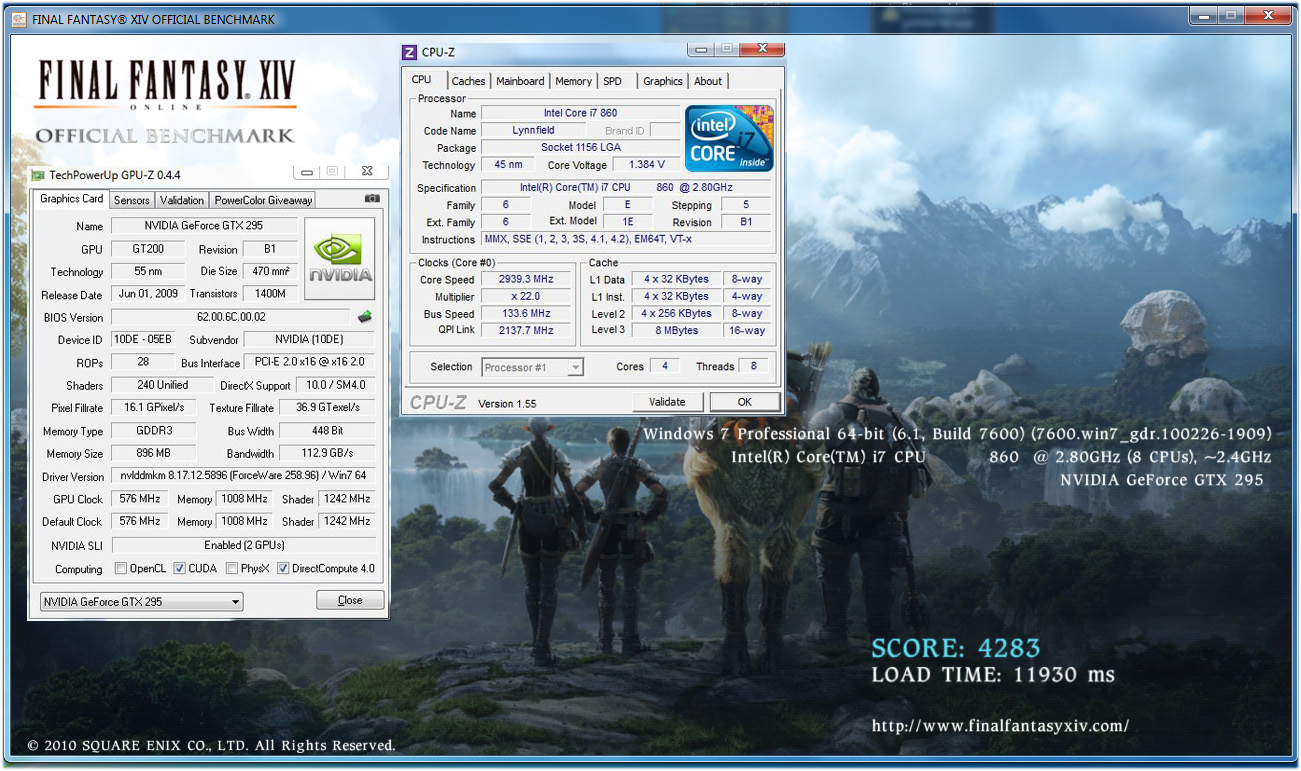Click the Bus Speed value 133.6 MHz
The image size is (1301, 771).
click(526, 314)
